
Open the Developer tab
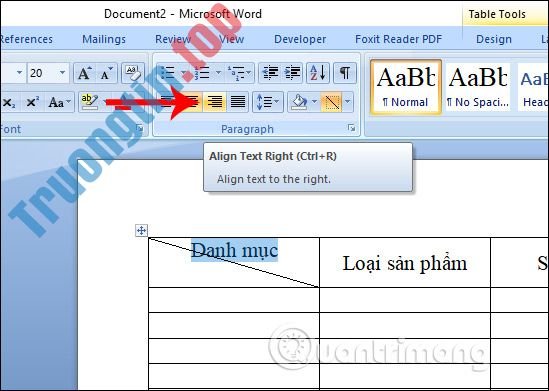pos(300,39)
